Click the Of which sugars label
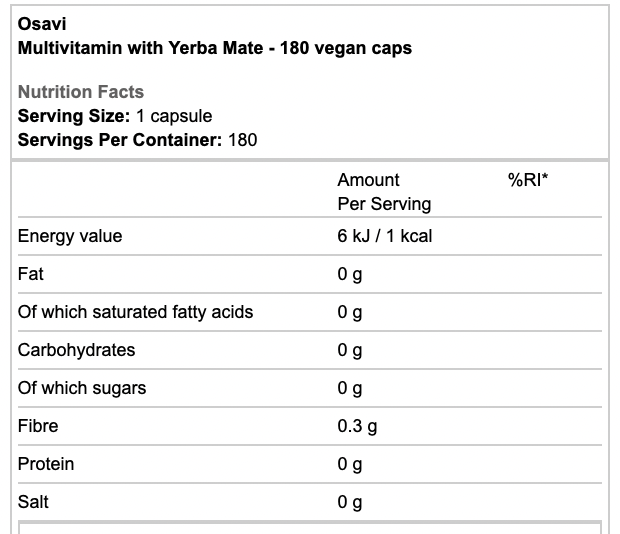The width and height of the screenshot is (620, 534). click(82, 388)
